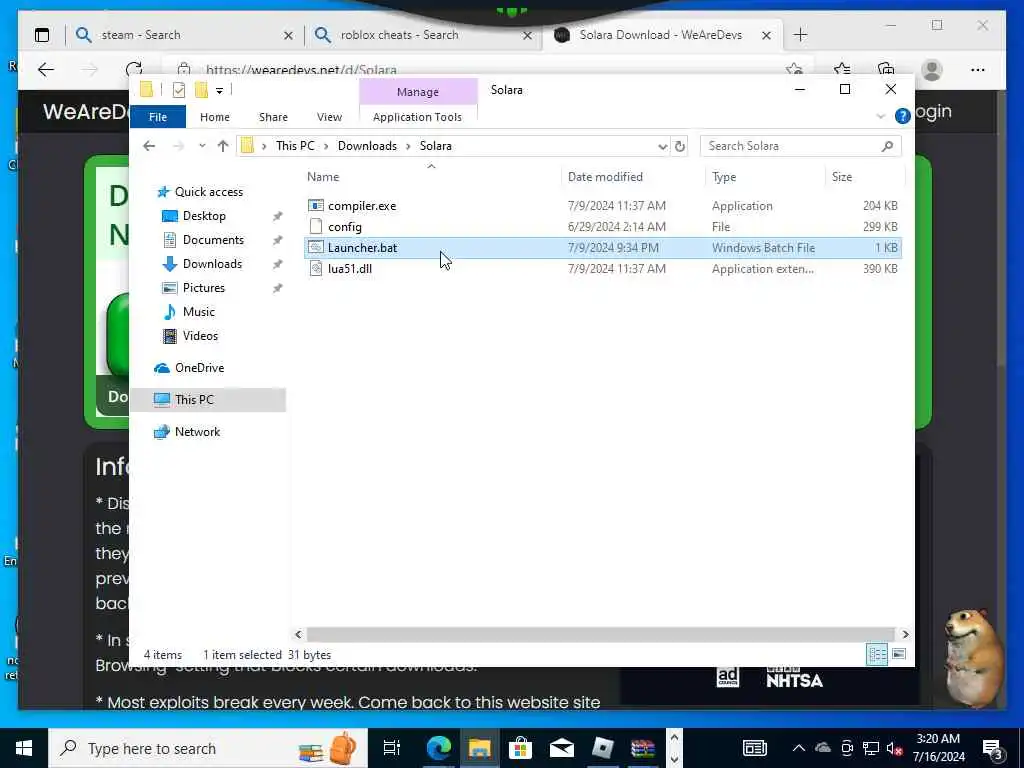Expand address bar history dropdown

tap(662, 146)
